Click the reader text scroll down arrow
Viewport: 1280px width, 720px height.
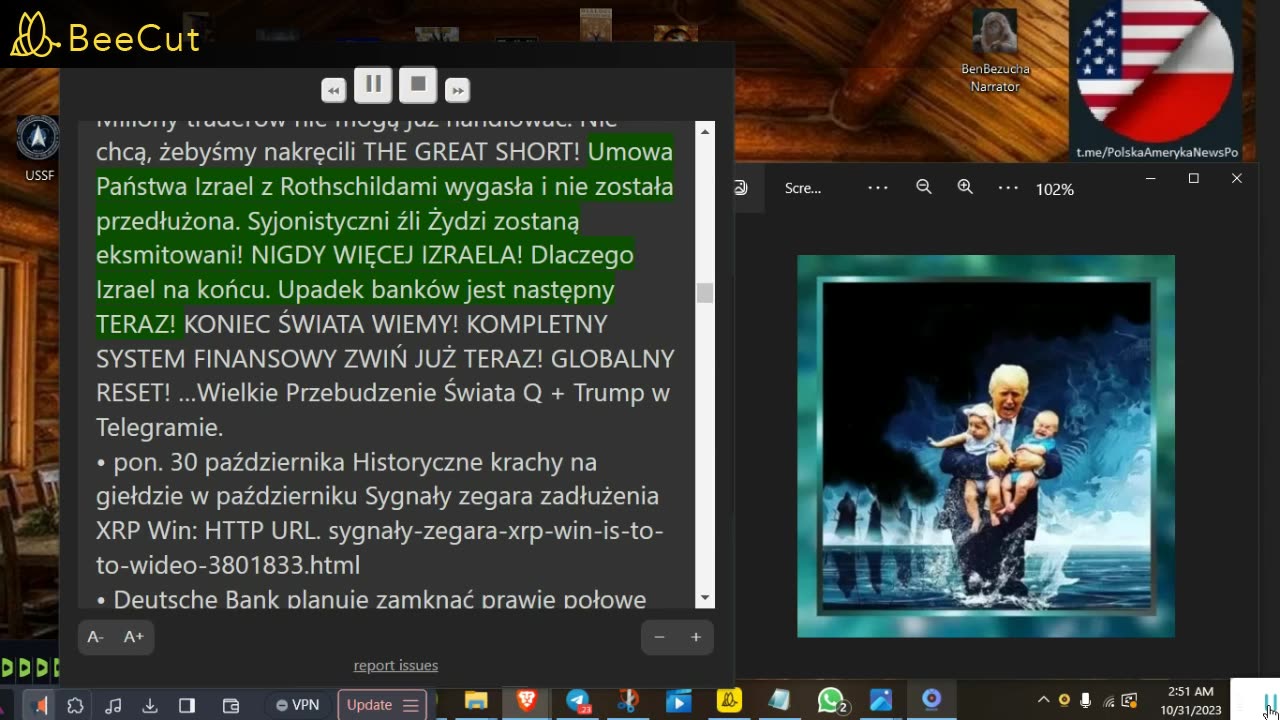[x=705, y=598]
